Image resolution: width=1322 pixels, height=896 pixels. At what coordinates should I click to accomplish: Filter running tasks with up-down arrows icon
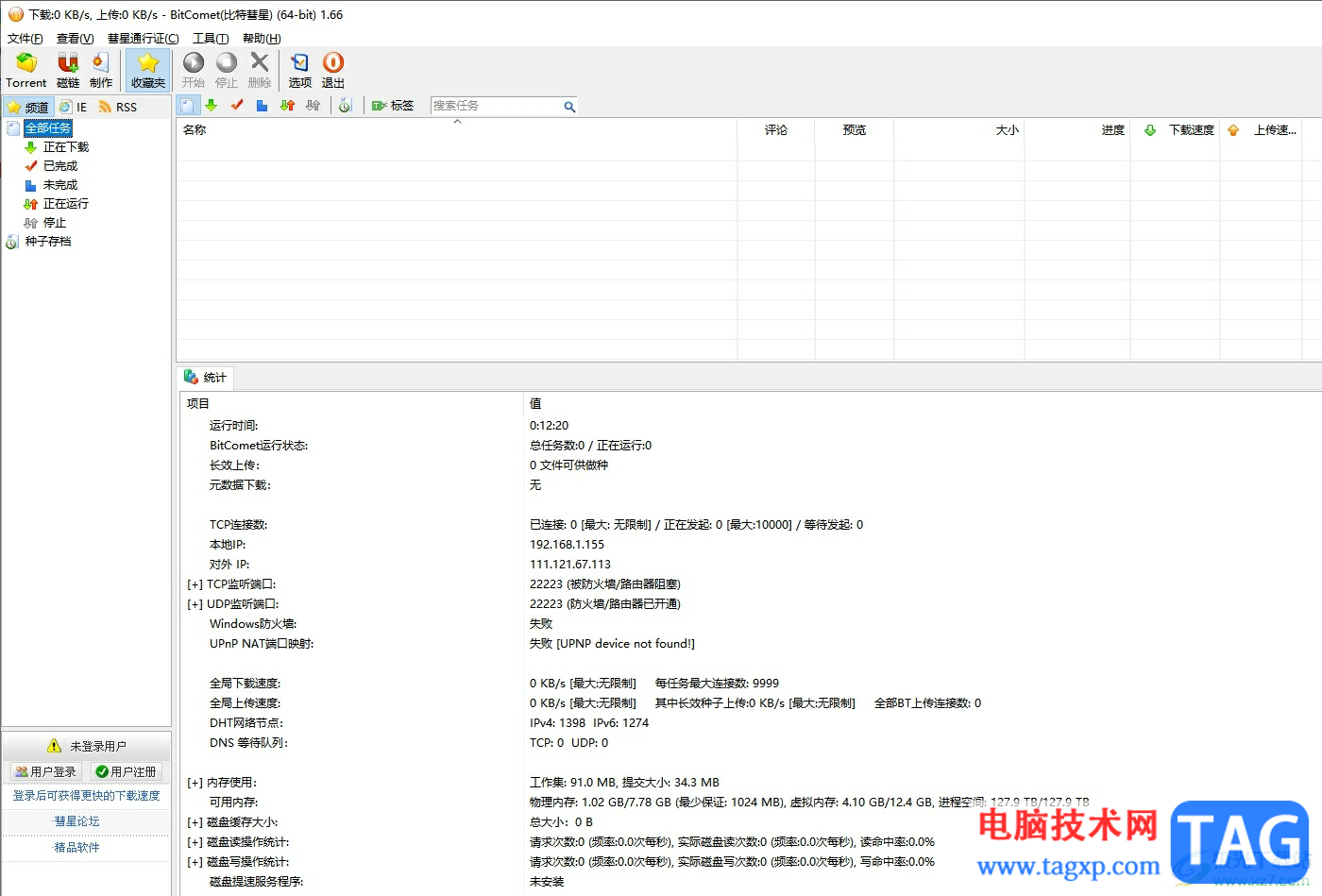pos(288,106)
